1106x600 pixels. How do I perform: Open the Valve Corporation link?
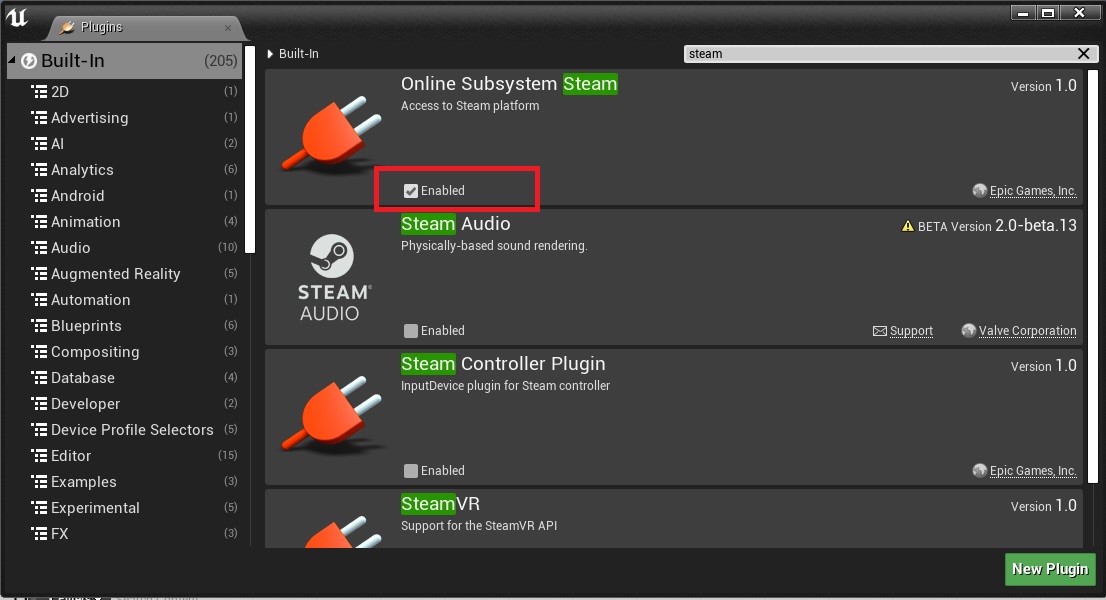coord(1027,331)
